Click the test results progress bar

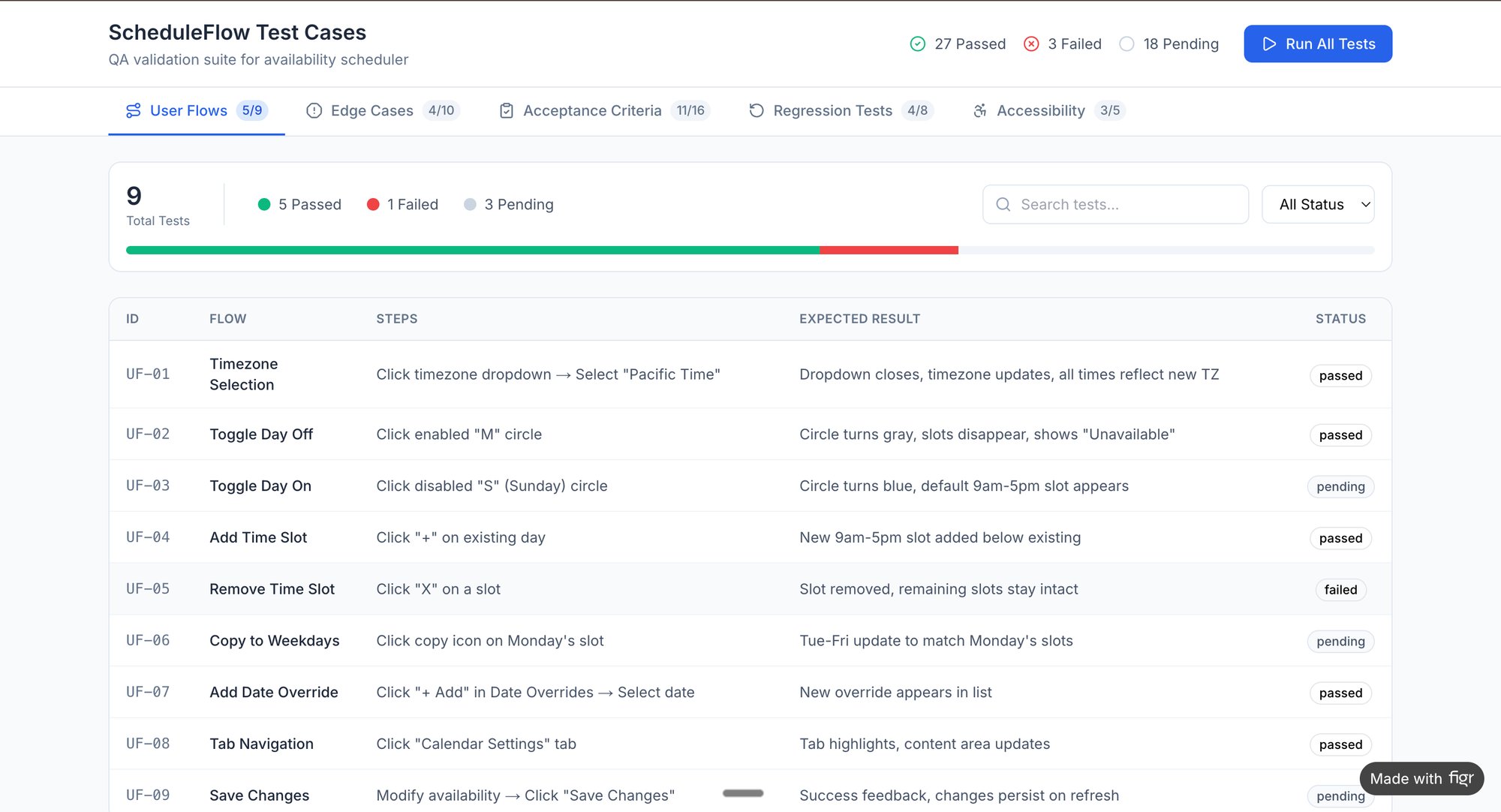[x=749, y=250]
